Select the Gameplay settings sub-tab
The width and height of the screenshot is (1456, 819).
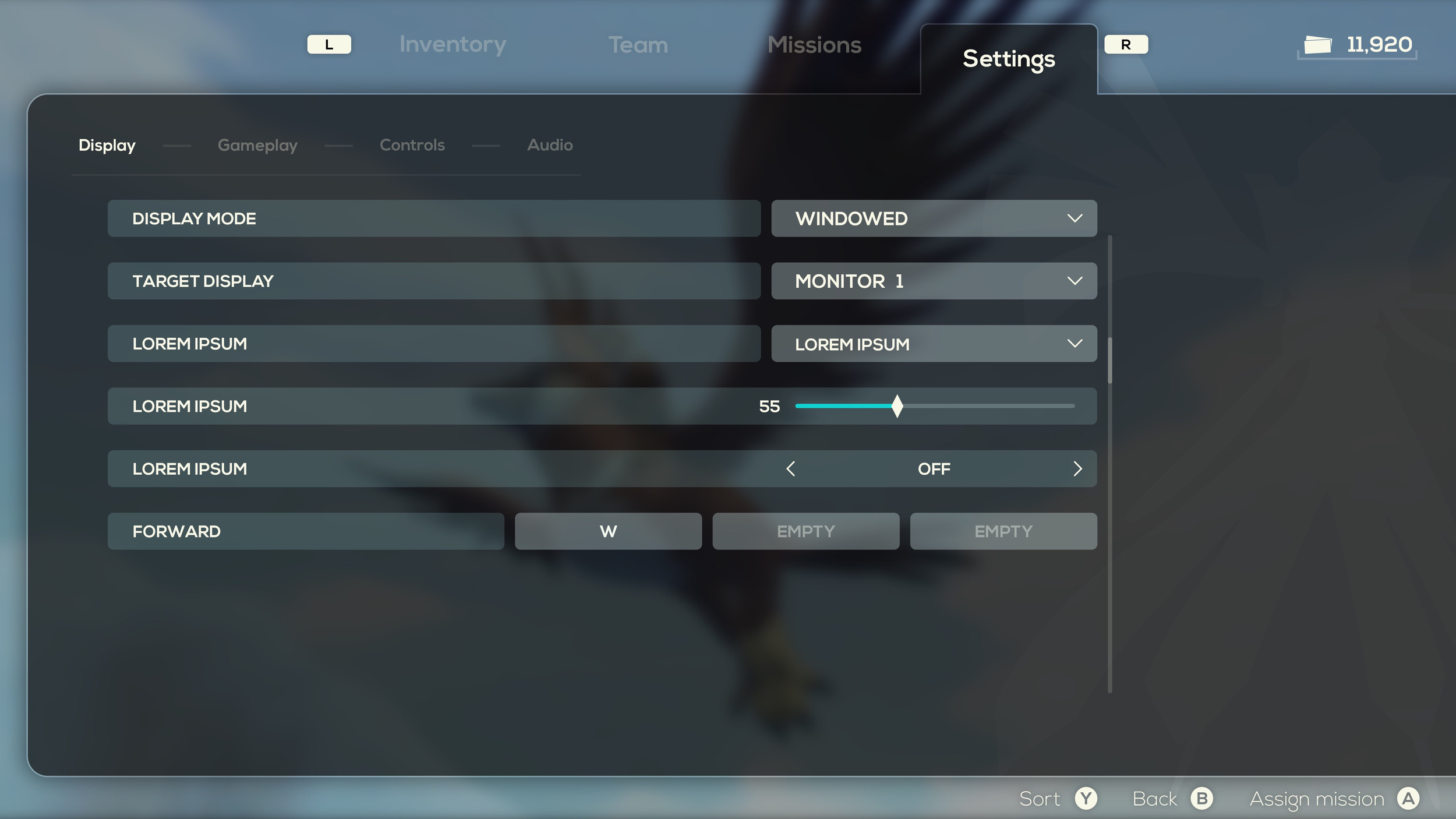coord(257,145)
